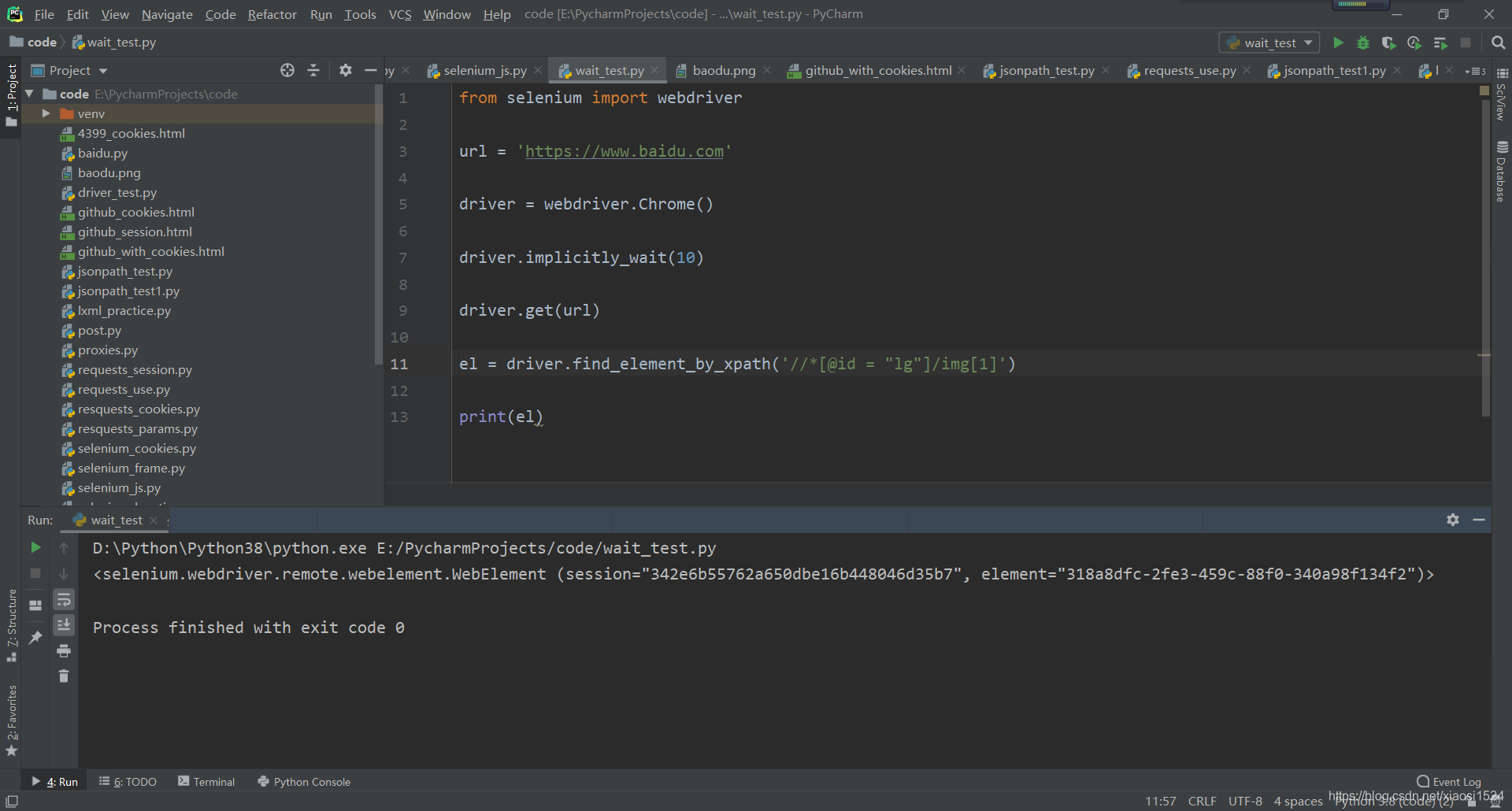The width and height of the screenshot is (1512, 811).
Task: Open the wait_test run configuration dropdown
Action: pyautogui.click(x=1269, y=43)
